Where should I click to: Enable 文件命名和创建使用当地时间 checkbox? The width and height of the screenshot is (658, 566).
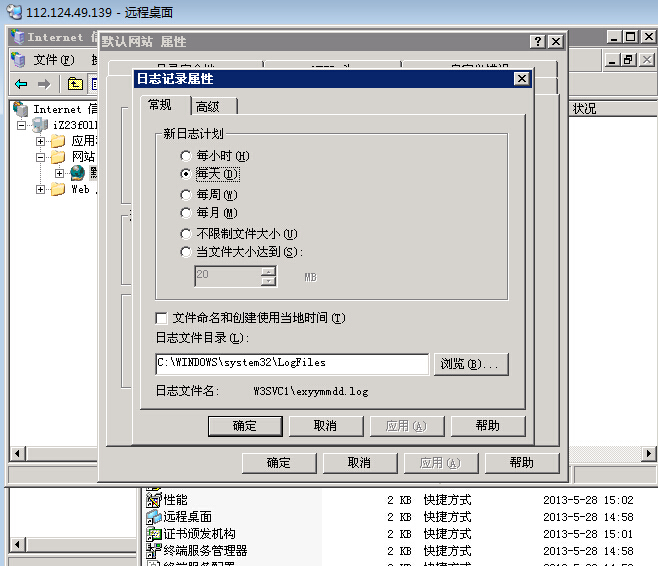[x=162, y=318]
